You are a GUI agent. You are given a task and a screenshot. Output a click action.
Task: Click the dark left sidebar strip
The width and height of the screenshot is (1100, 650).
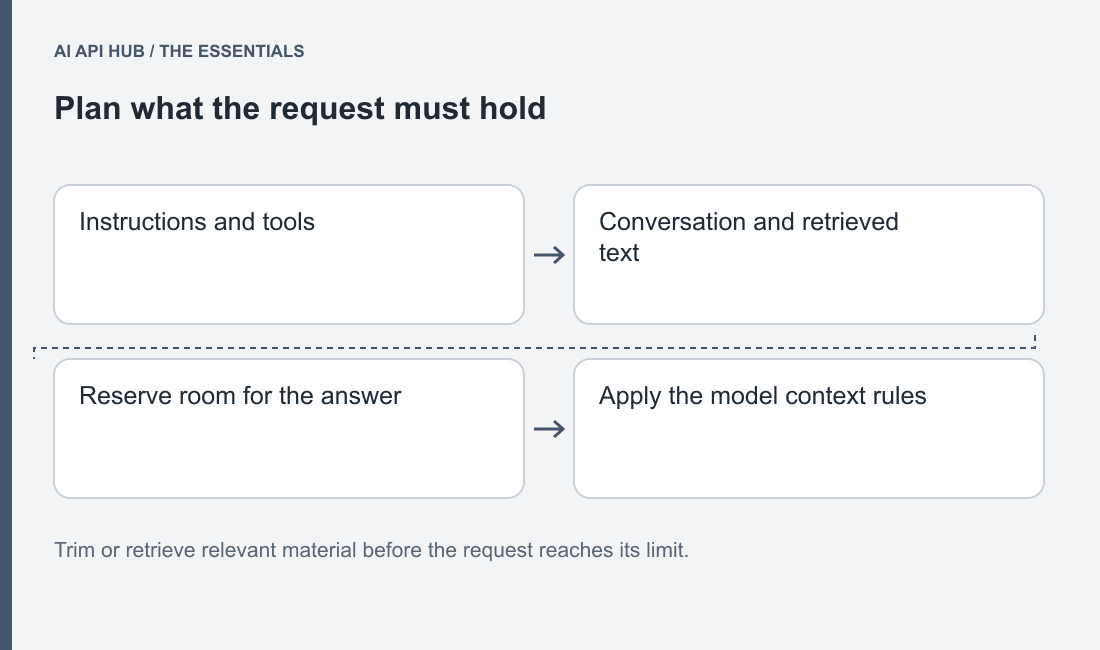pos(6,325)
